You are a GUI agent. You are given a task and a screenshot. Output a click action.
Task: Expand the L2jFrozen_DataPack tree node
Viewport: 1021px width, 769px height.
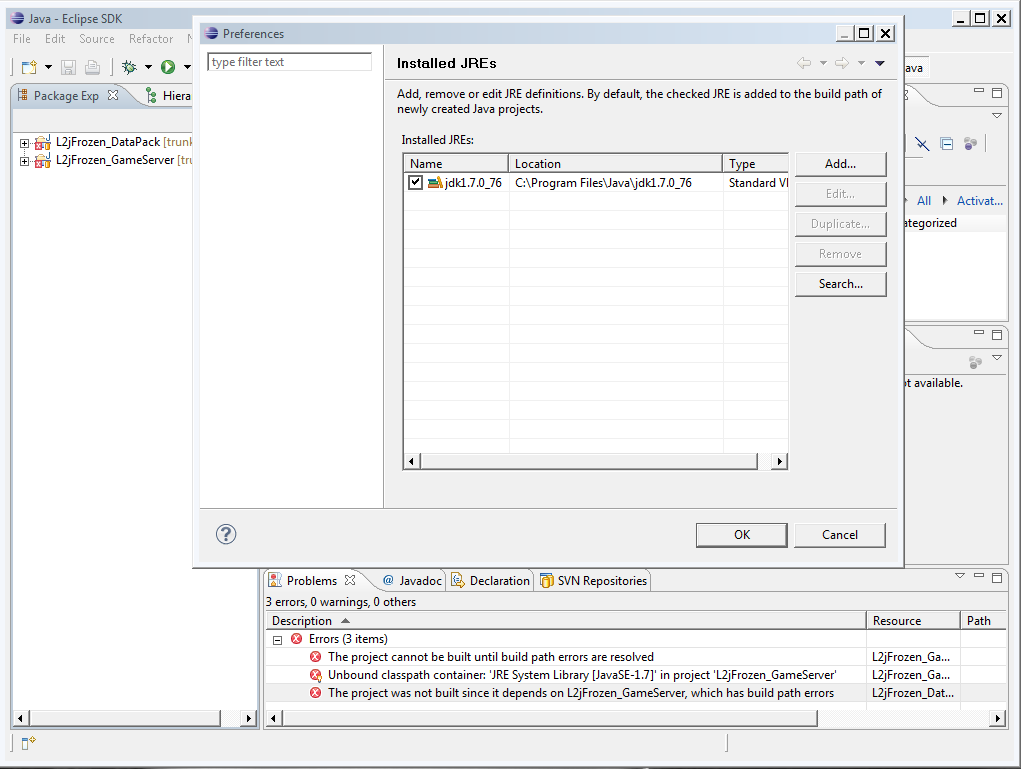[24, 143]
